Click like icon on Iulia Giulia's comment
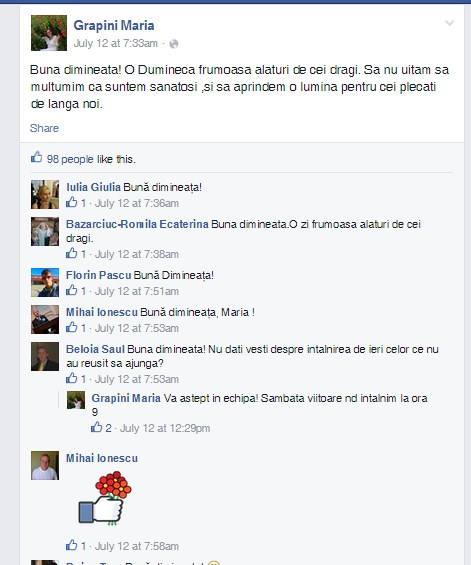The image size is (471, 565). [71, 202]
